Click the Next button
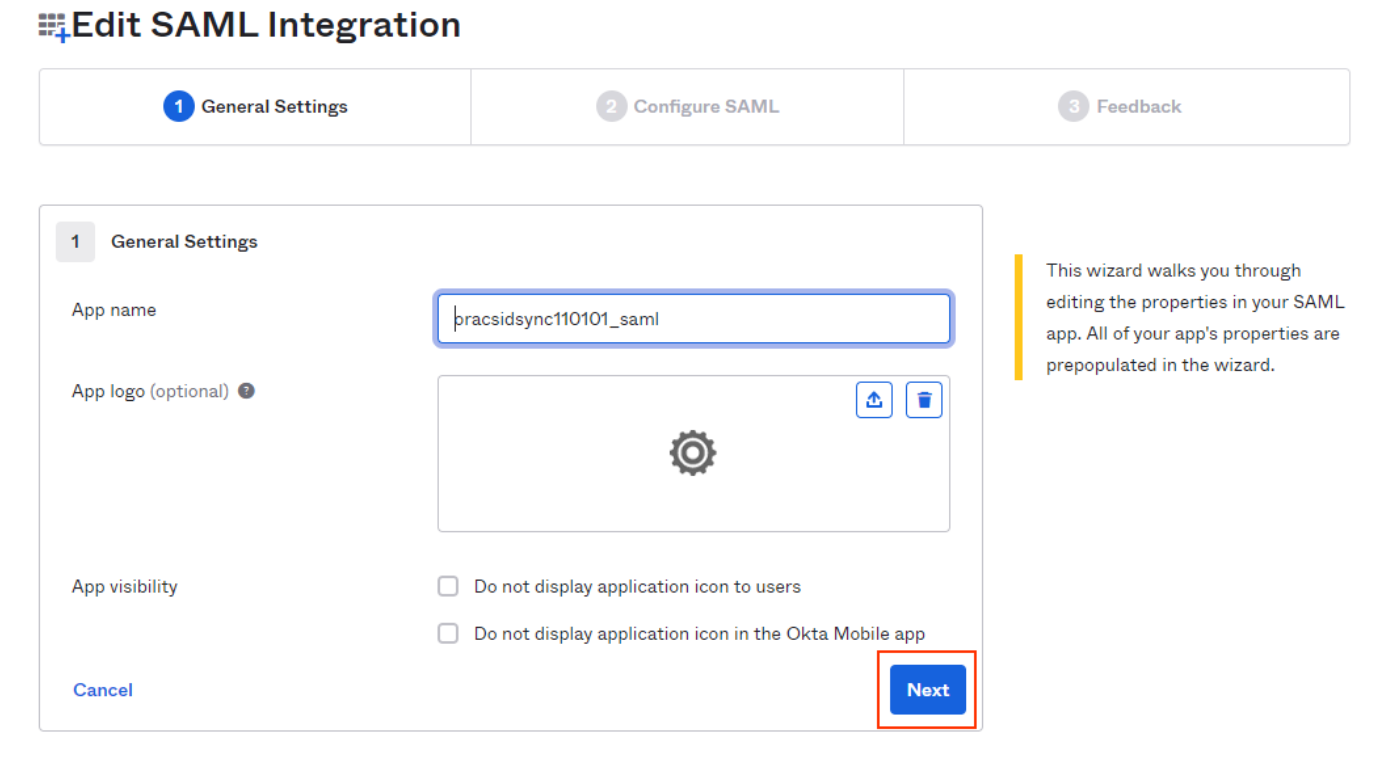This screenshot has height=782, width=1395. click(x=928, y=690)
